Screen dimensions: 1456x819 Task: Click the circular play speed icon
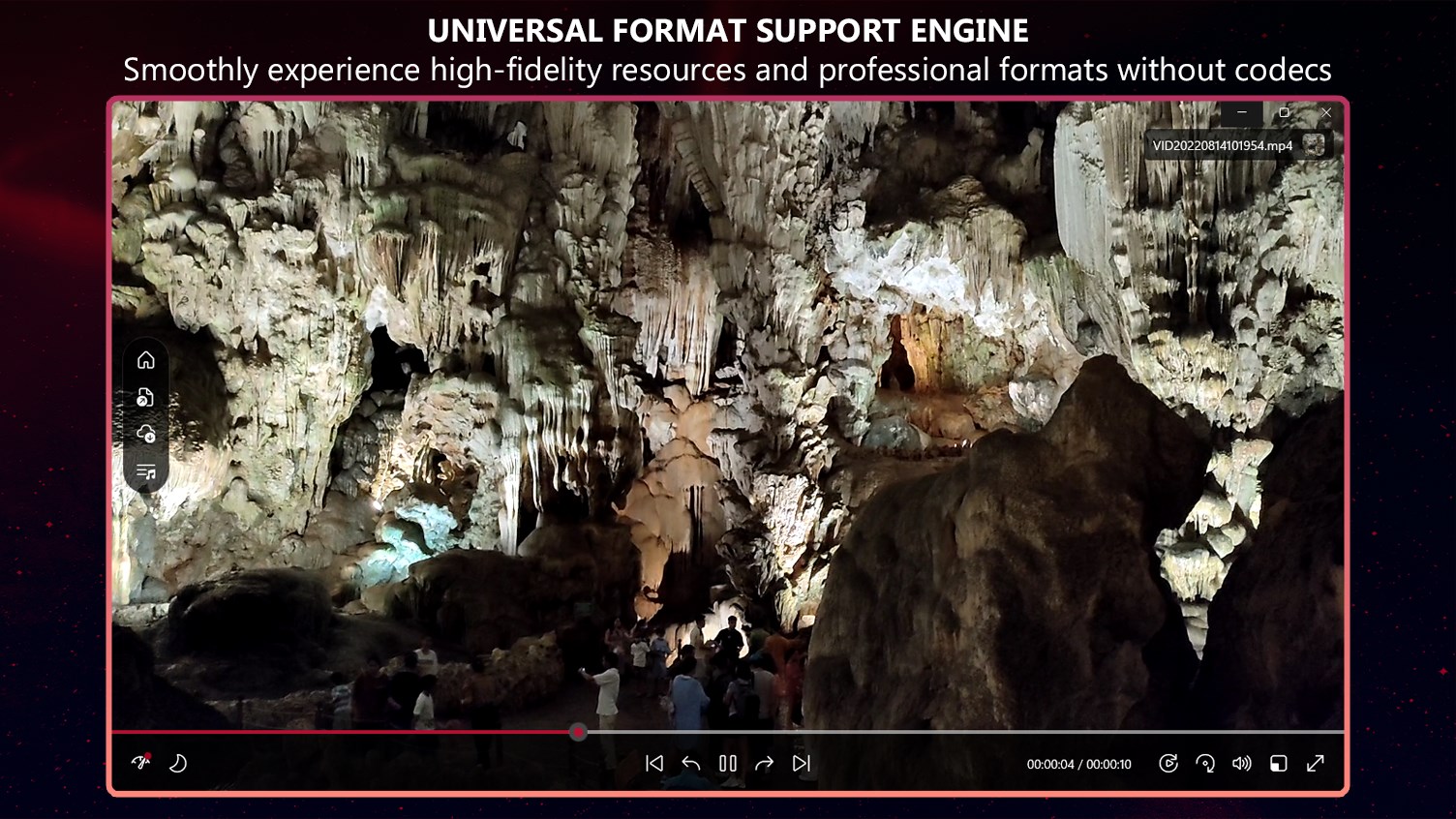[1168, 763]
